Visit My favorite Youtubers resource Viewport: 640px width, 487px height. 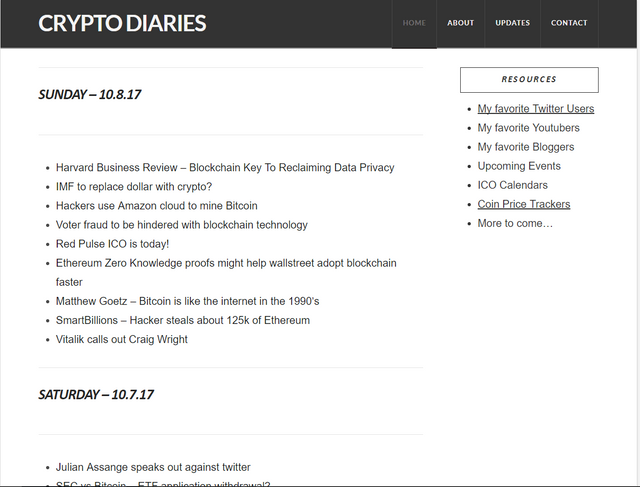pos(528,128)
